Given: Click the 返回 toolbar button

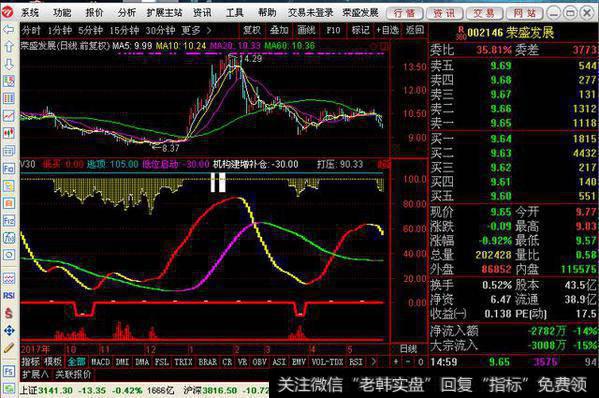Looking at the screenshot, I should (x=415, y=30).
